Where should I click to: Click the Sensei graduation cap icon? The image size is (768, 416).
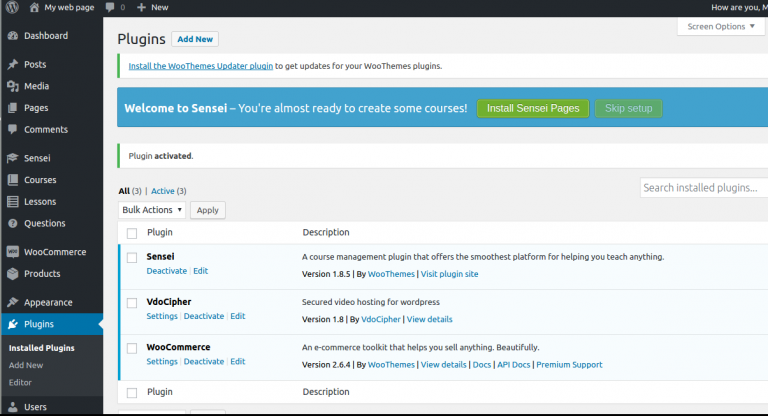(13, 158)
